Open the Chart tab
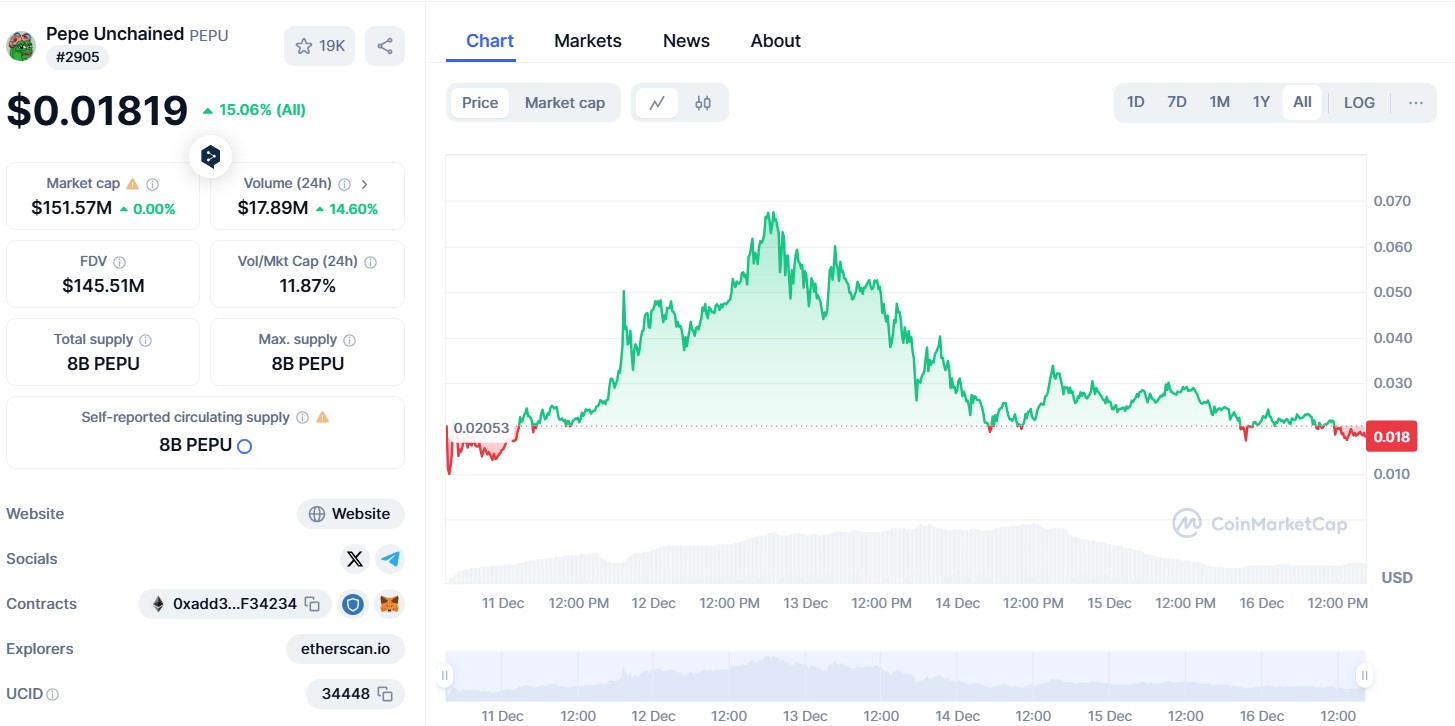The image size is (1455, 726). 490,41
